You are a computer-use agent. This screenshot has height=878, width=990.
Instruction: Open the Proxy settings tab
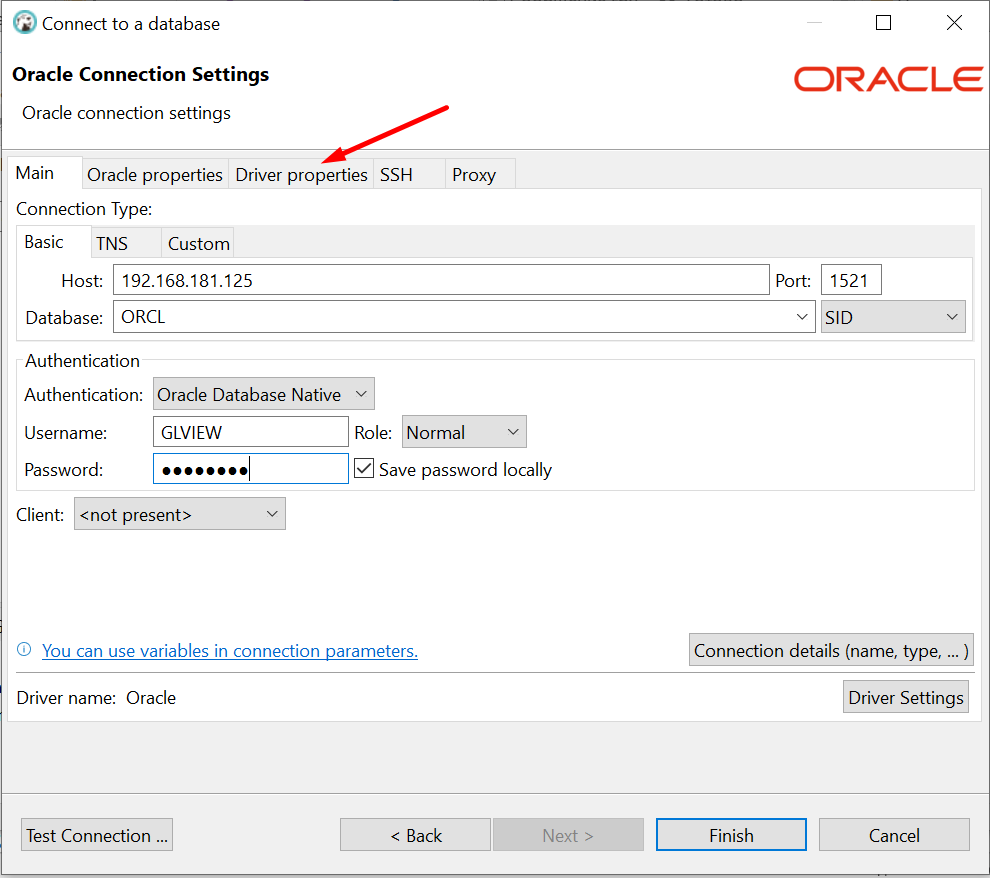[x=474, y=174]
